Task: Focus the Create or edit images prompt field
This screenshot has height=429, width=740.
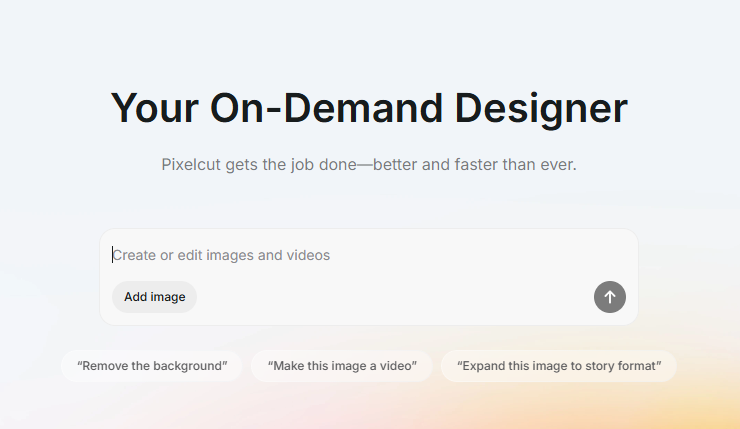Action: (368, 255)
